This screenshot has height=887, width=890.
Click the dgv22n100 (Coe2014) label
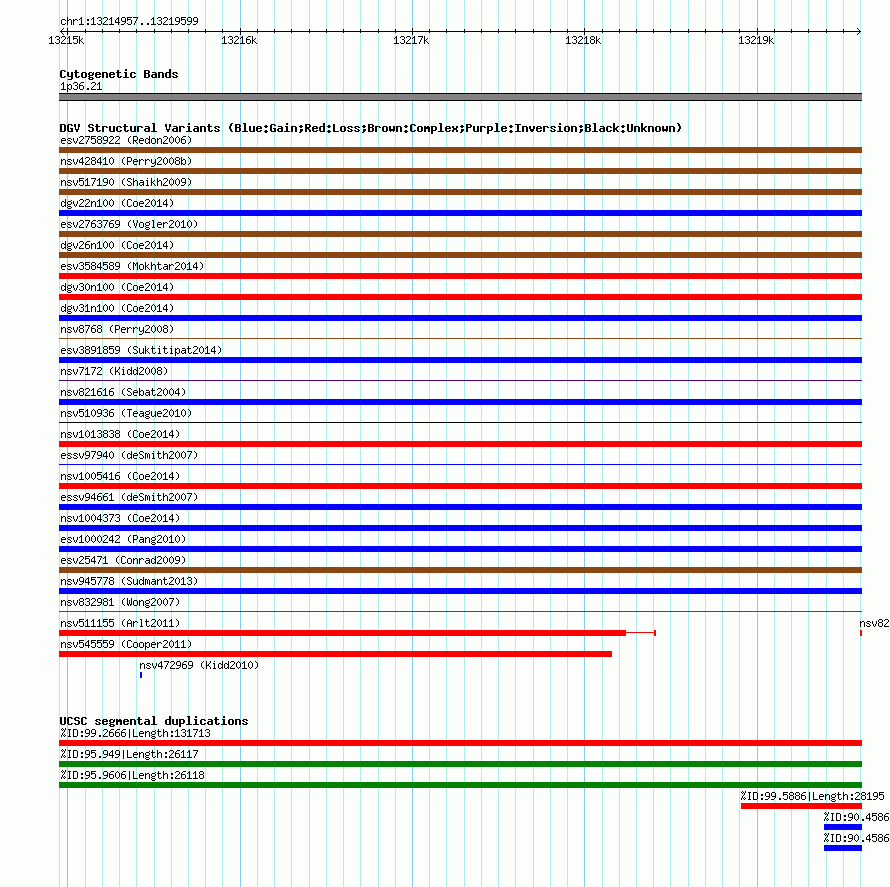[117, 203]
